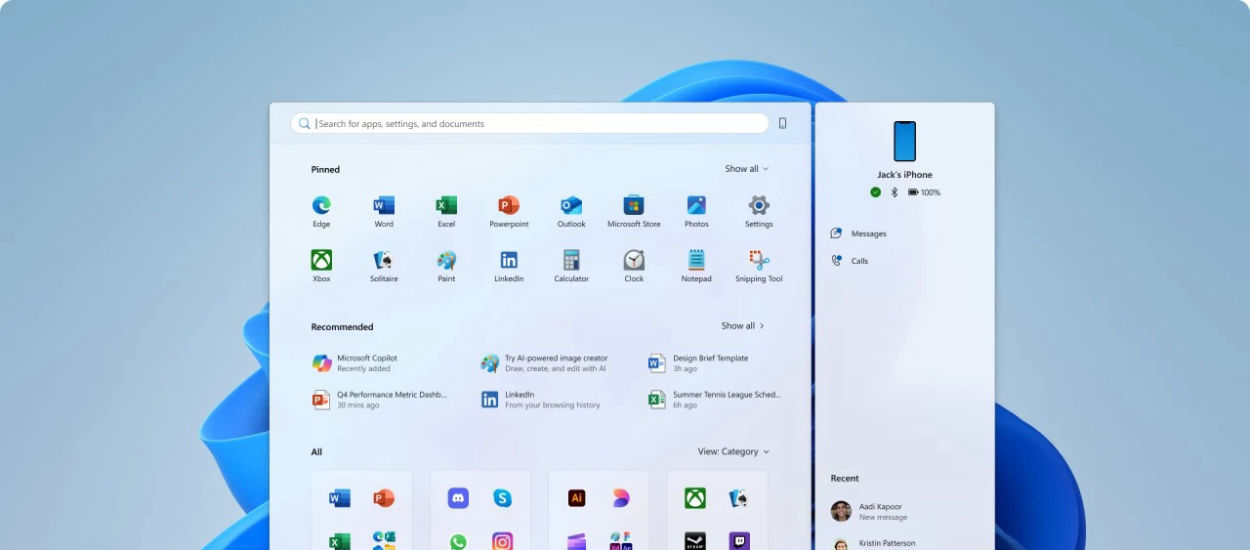
Task: Open Aadi Kapoor's recent message
Action: (880, 511)
